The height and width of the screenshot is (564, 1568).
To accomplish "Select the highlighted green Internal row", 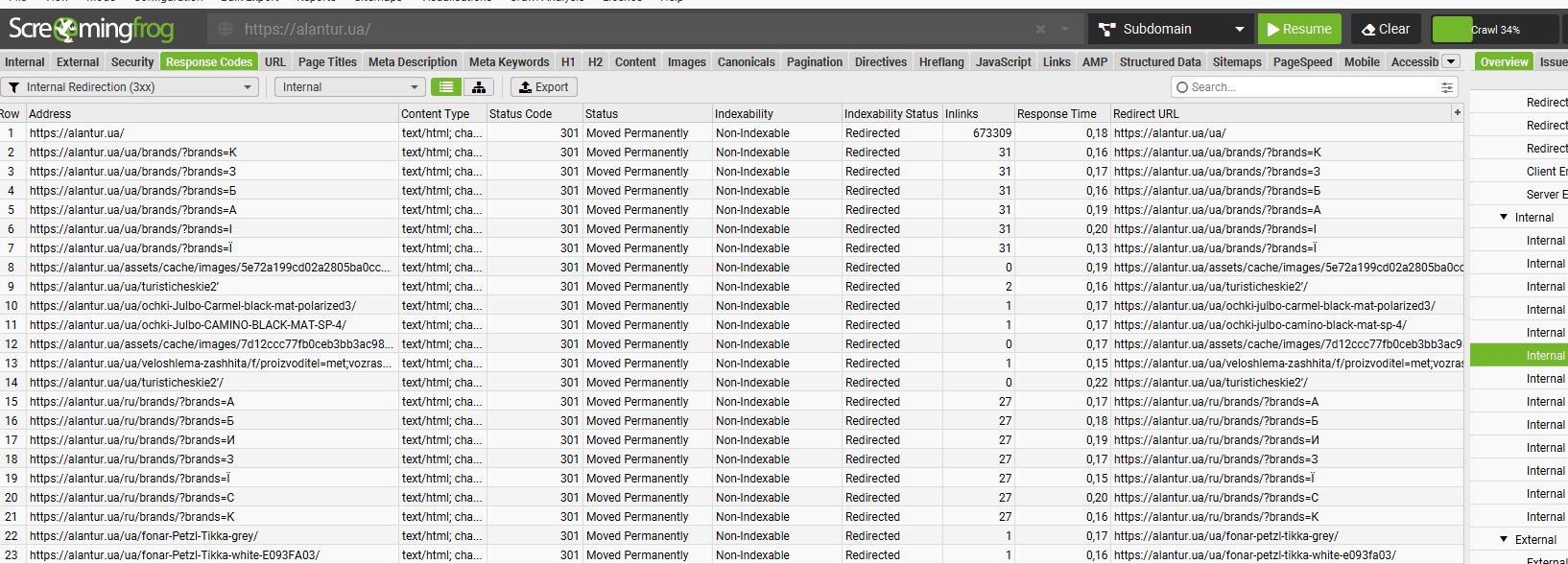I will [1519, 355].
